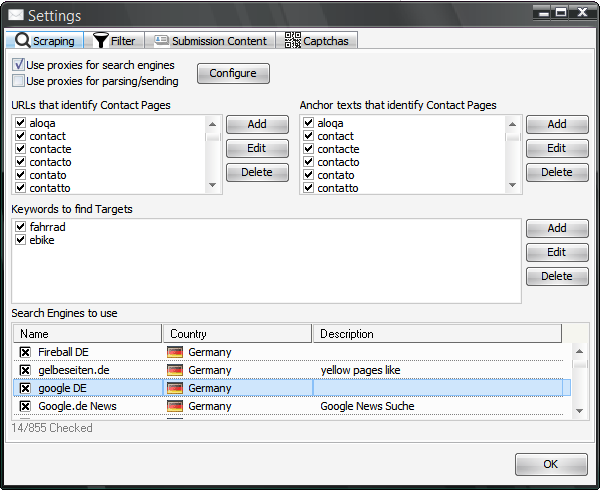Viewport: 600px width, 490px height.
Task: Click Germany flag icon in gelbeseiten.de row
Action: tap(175, 370)
